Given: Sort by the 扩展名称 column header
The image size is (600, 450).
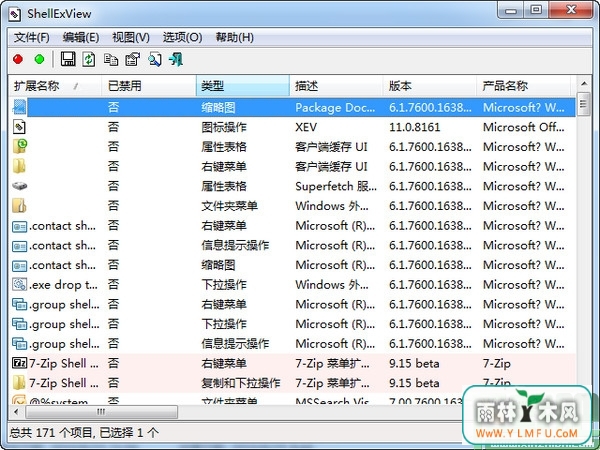Looking at the screenshot, I should pyautogui.click(x=55, y=86).
